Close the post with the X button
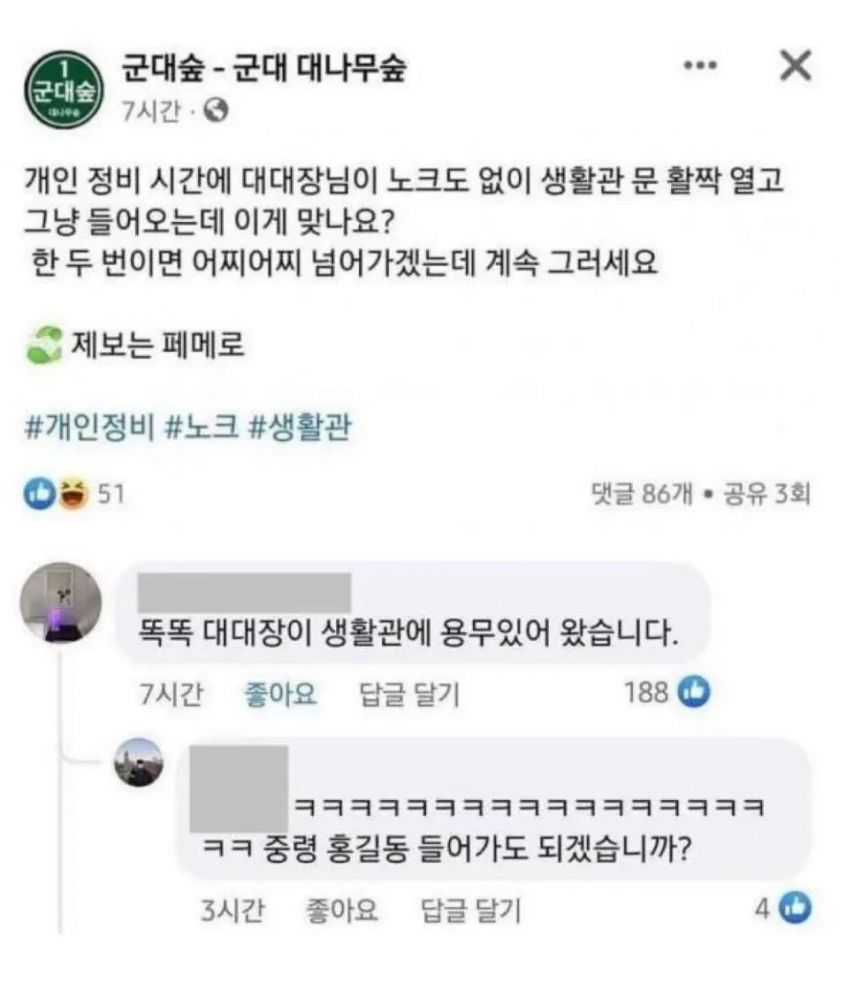The image size is (854, 998). pyautogui.click(x=795, y=66)
